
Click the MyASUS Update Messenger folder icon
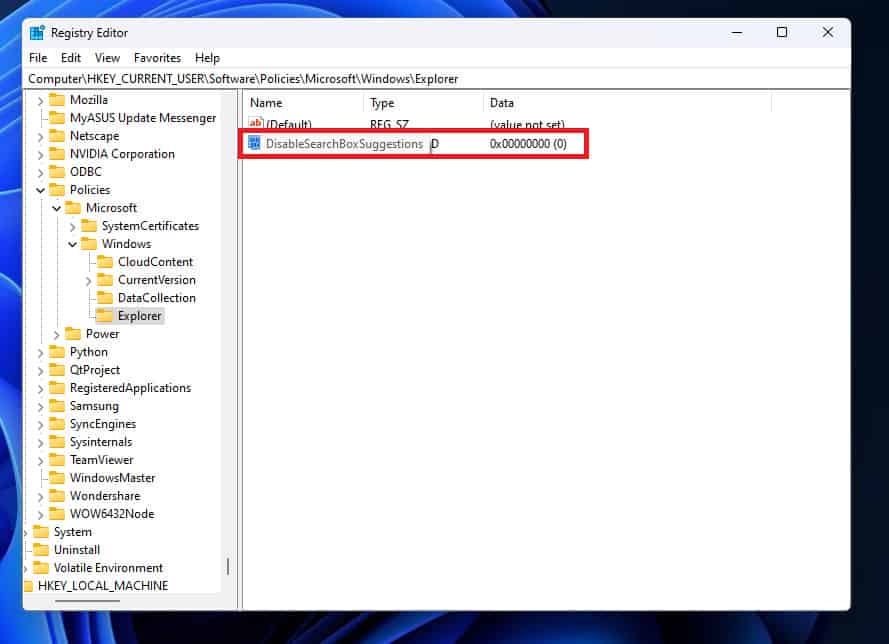(x=57, y=118)
